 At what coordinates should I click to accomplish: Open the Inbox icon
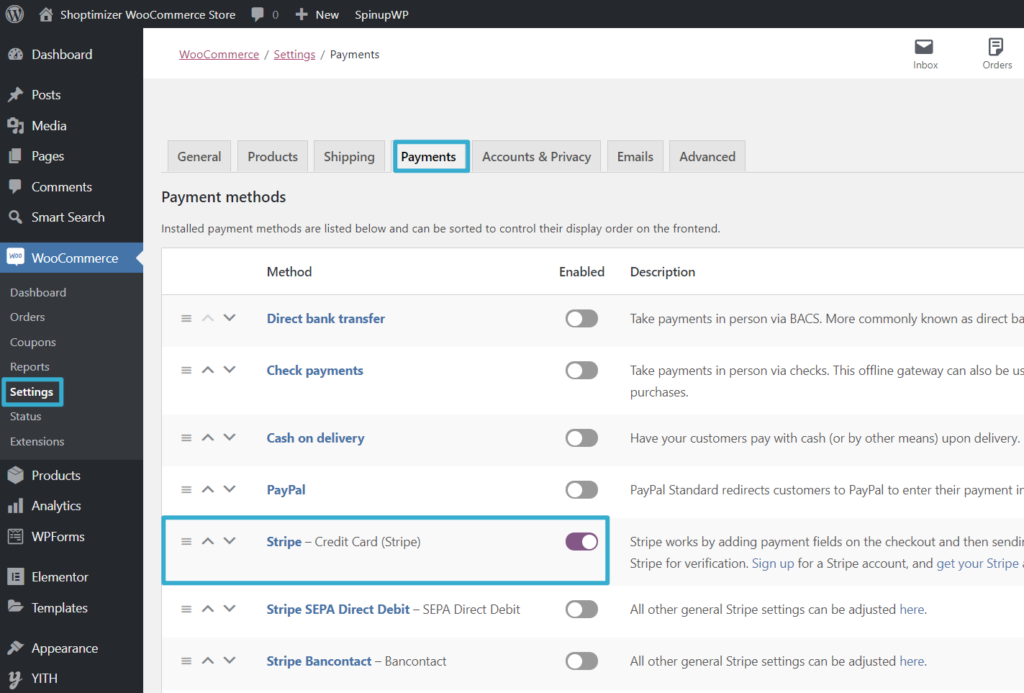click(x=925, y=48)
